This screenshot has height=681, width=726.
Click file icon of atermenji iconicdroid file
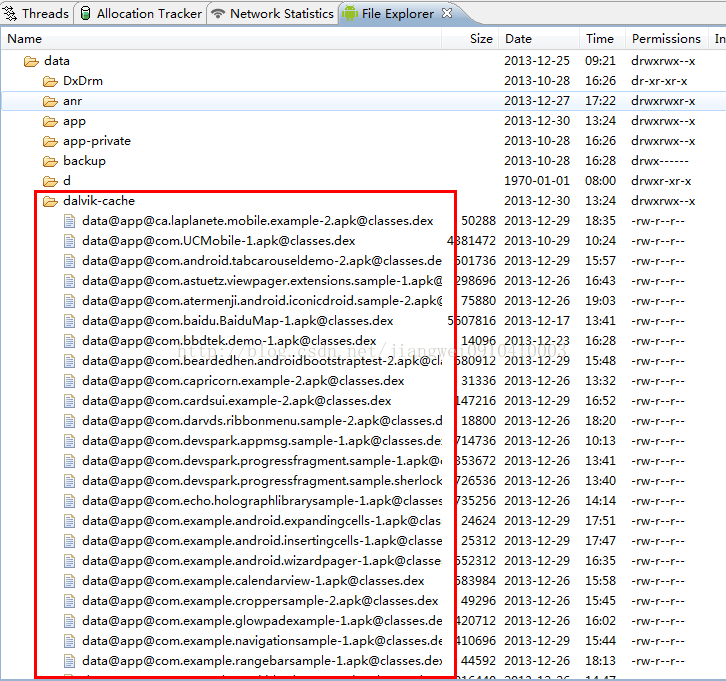pos(69,301)
